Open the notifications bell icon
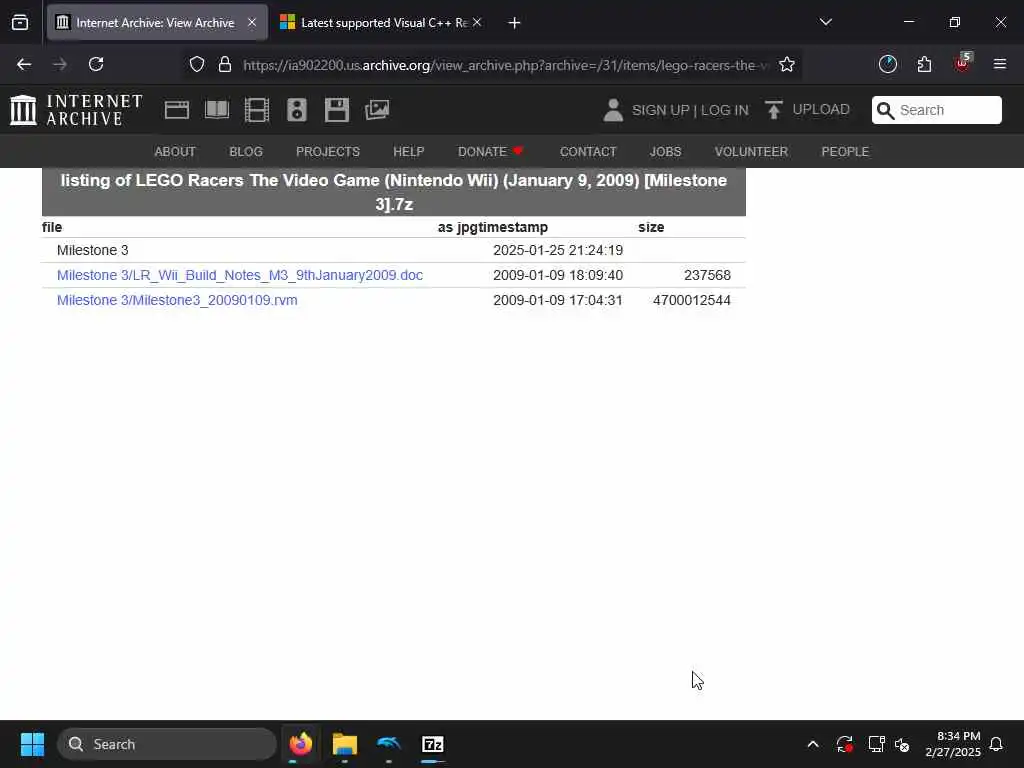 point(997,744)
